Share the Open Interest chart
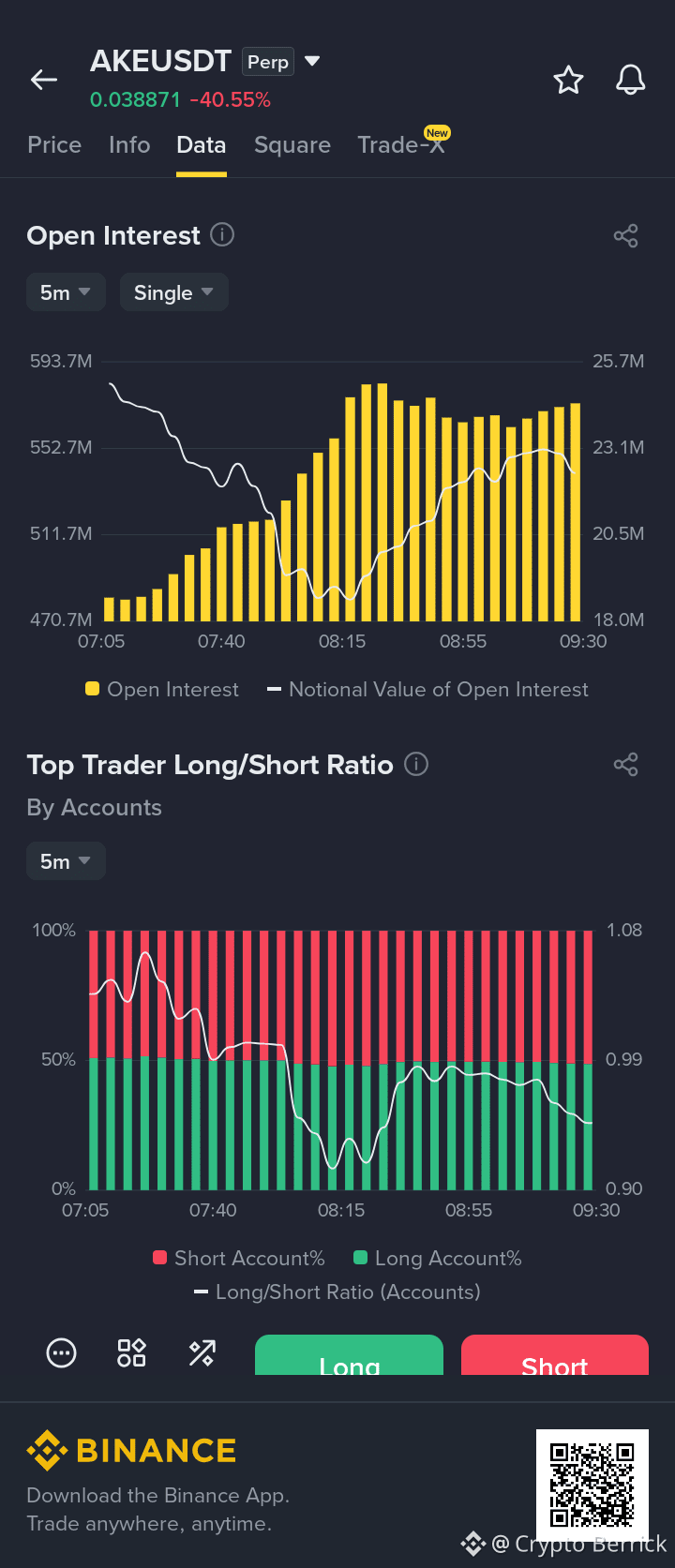The height and width of the screenshot is (1568, 675). point(625,235)
